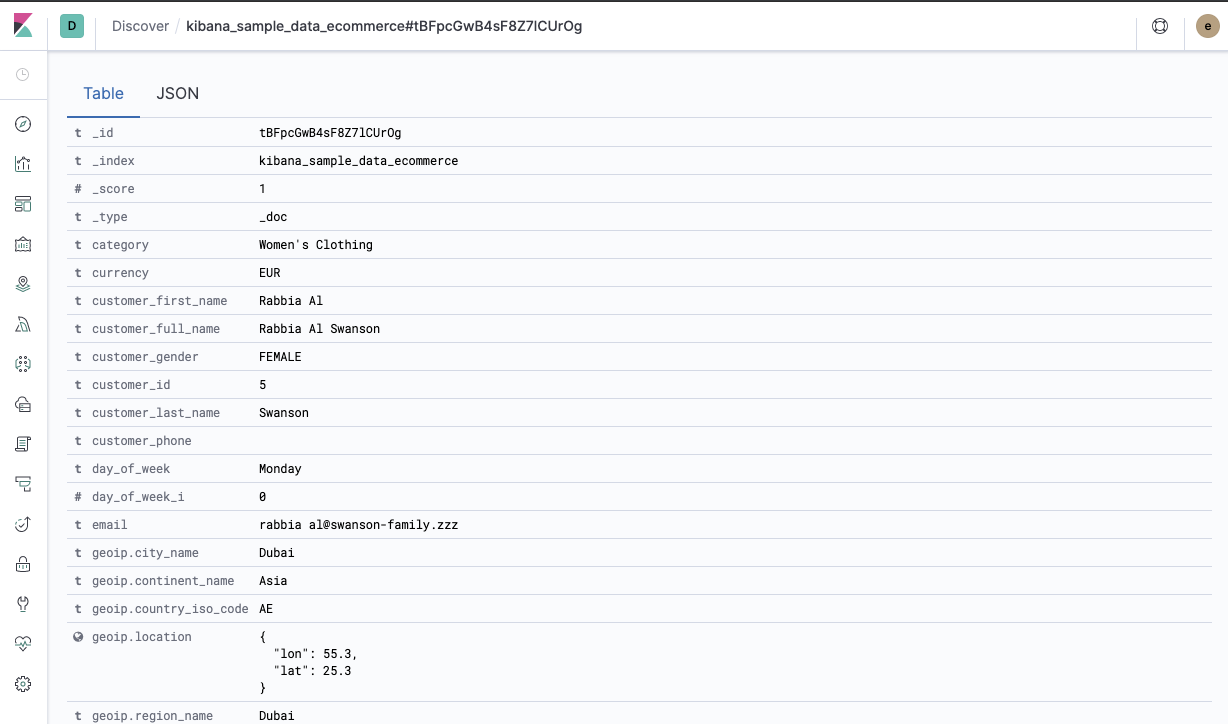Image resolution: width=1228 pixels, height=724 pixels.
Task: Click the _type value _doc
Action: [273, 217]
